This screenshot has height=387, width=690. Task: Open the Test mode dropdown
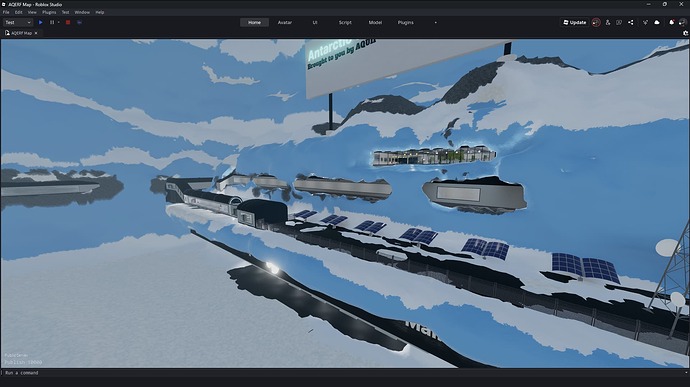pyautogui.click(x=18, y=22)
